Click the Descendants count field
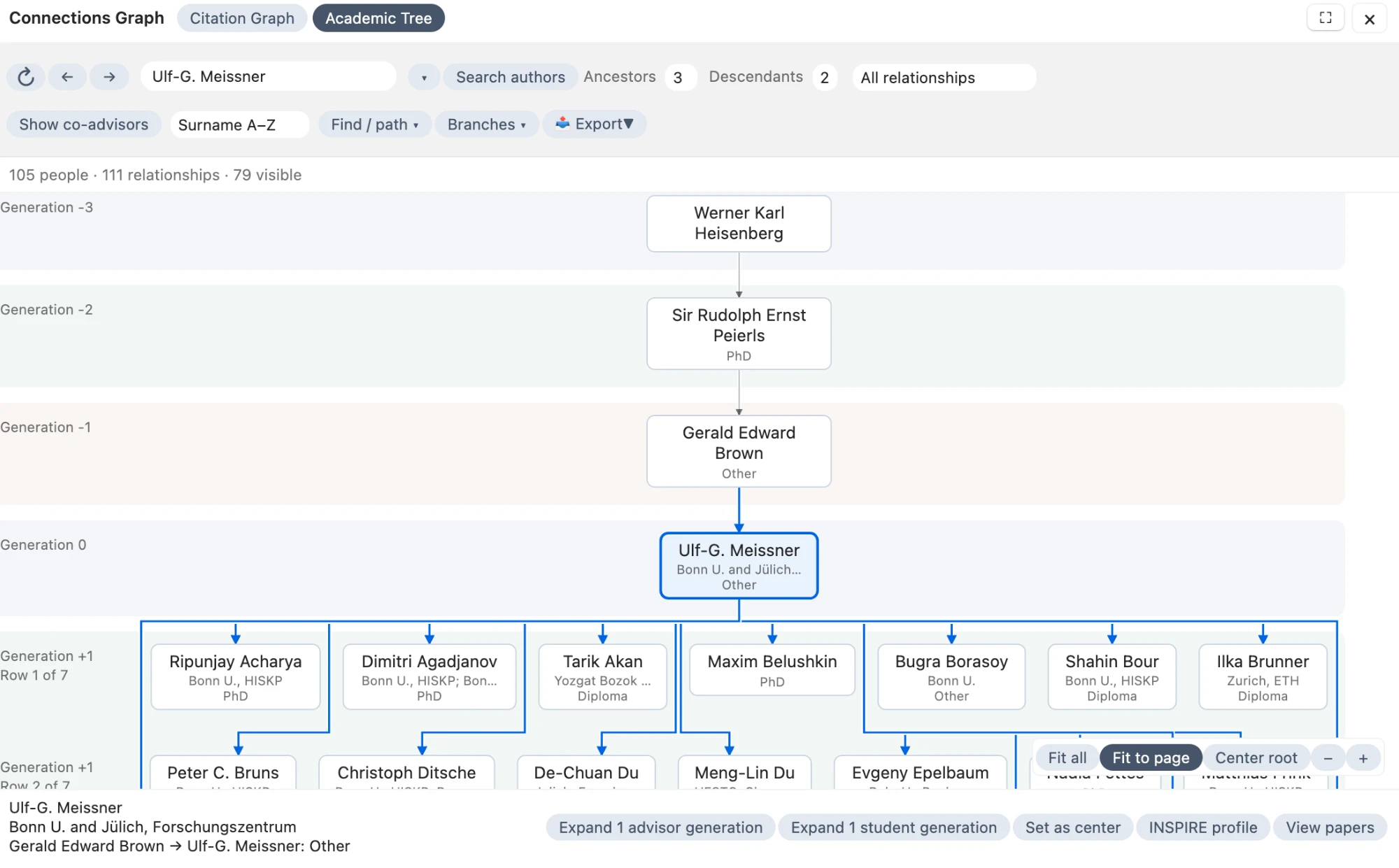Screen dimensions: 1399x868 pos(825,78)
